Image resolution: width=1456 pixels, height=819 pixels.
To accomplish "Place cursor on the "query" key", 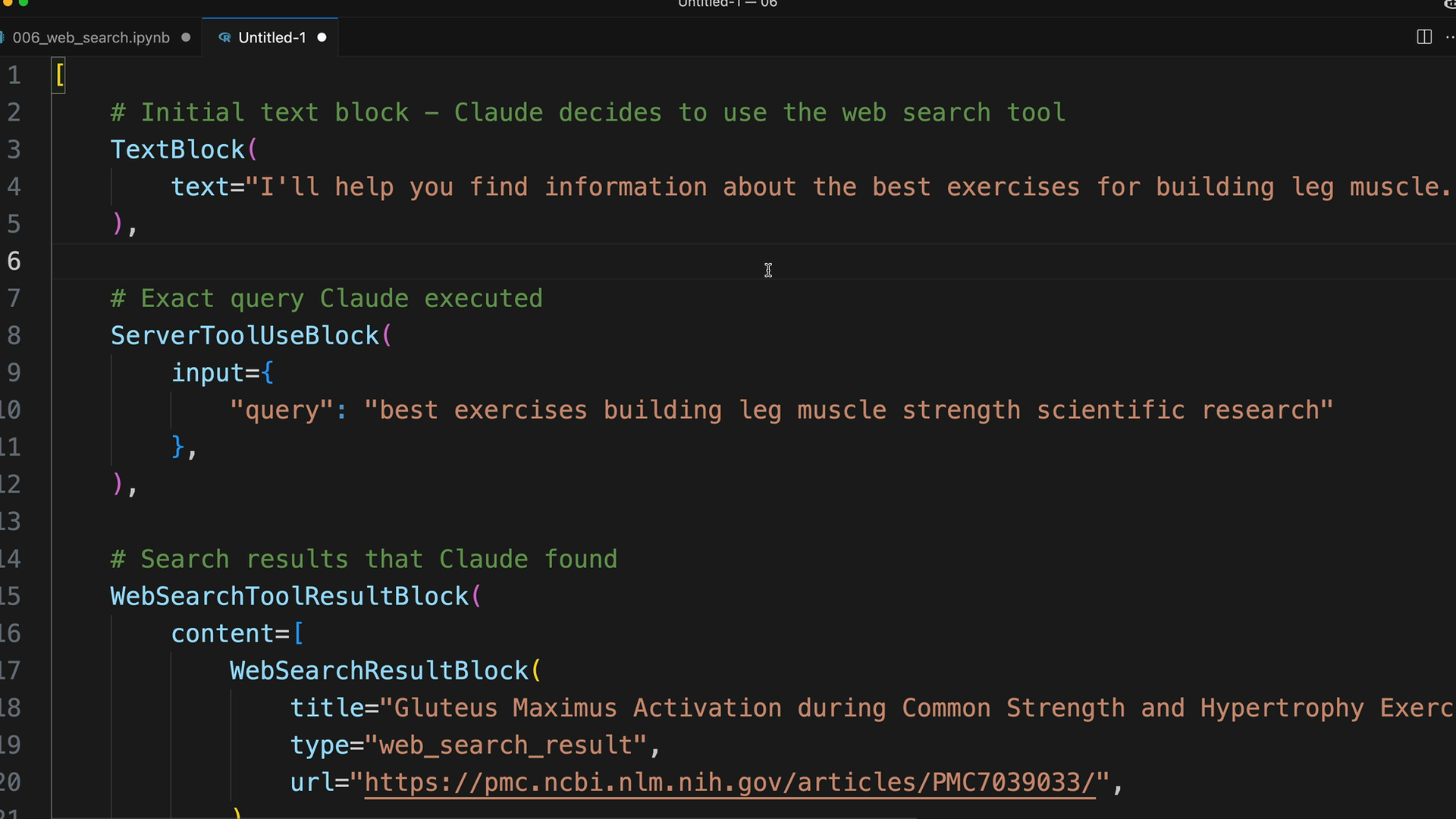I will 281,410.
